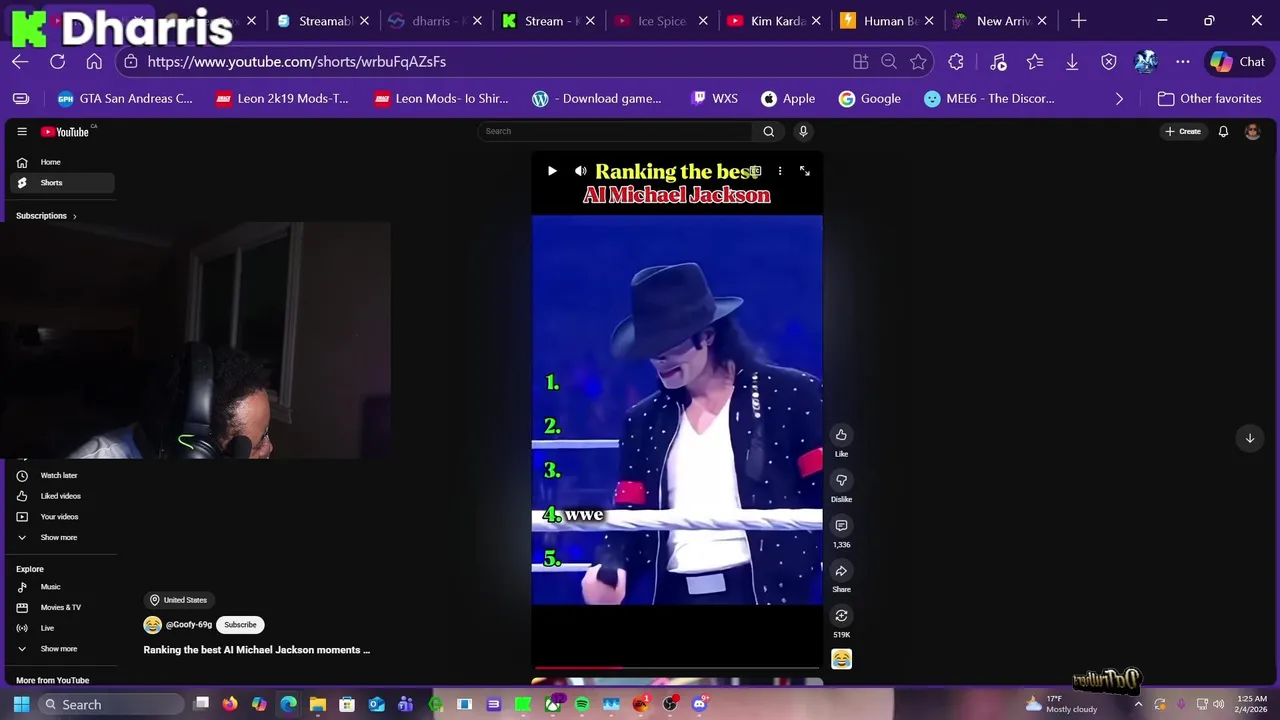The height and width of the screenshot is (720, 1280).
Task: Open Edge extensions puzzle icon
Action: point(956,61)
